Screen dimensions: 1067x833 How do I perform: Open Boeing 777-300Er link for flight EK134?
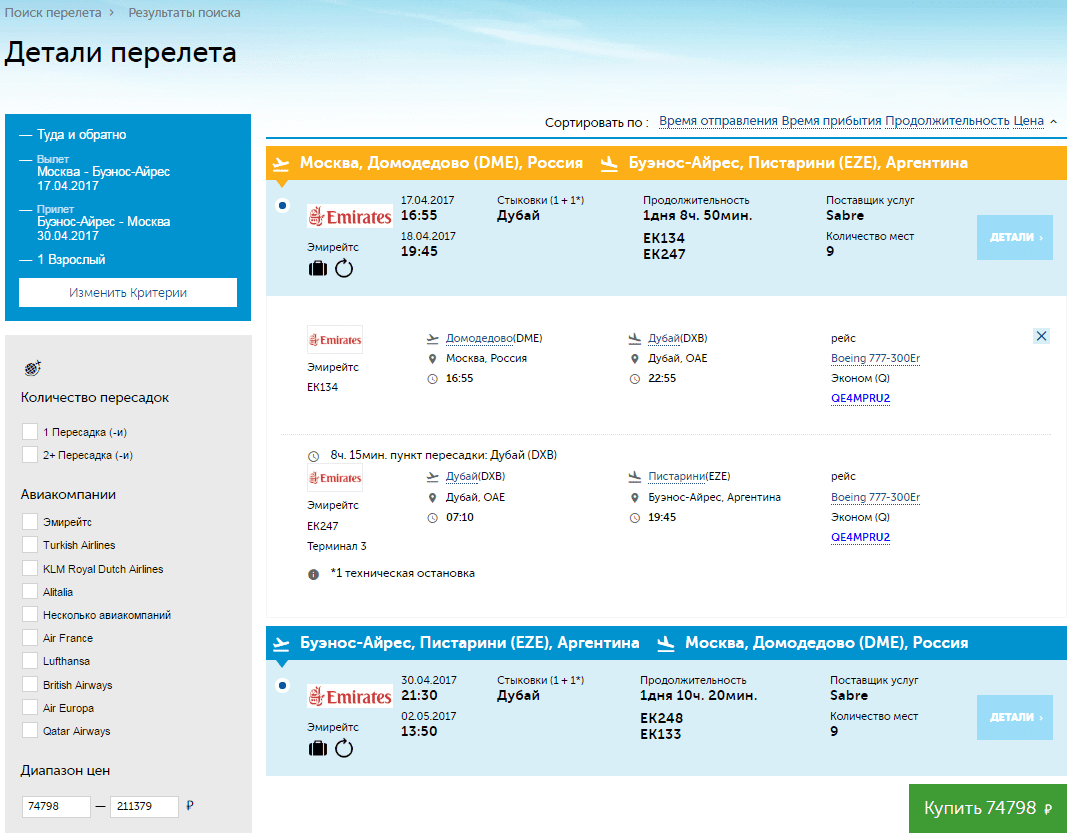point(875,359)
